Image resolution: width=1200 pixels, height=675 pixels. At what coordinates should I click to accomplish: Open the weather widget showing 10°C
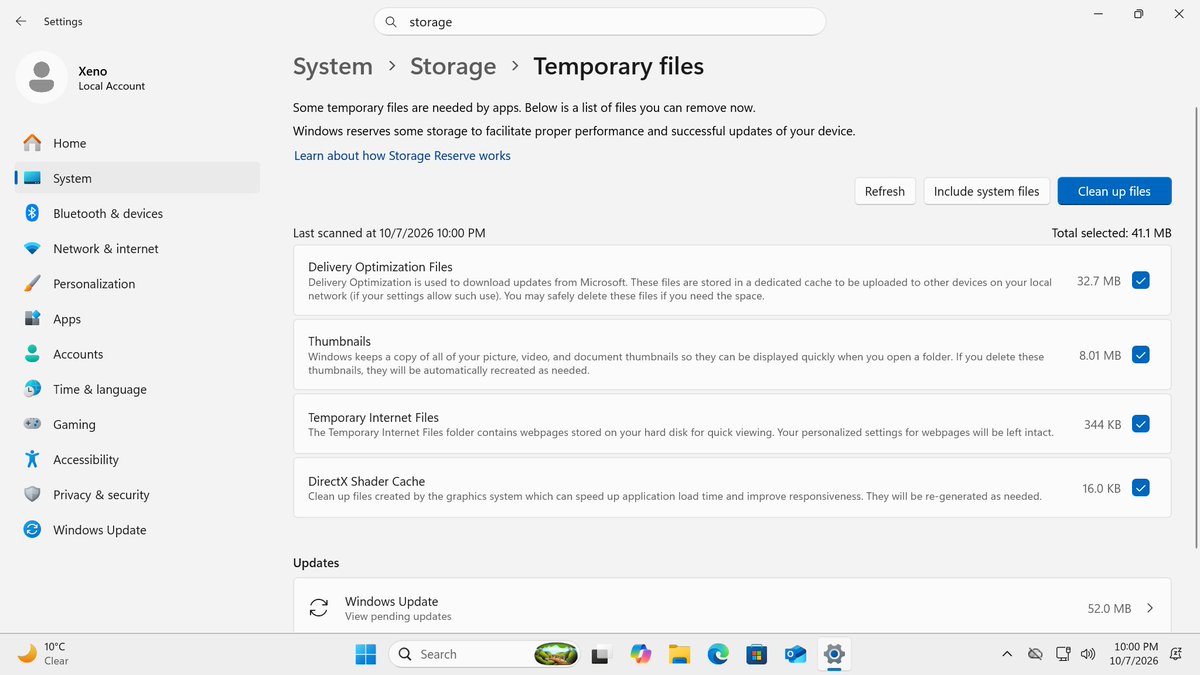coord(45,654)
